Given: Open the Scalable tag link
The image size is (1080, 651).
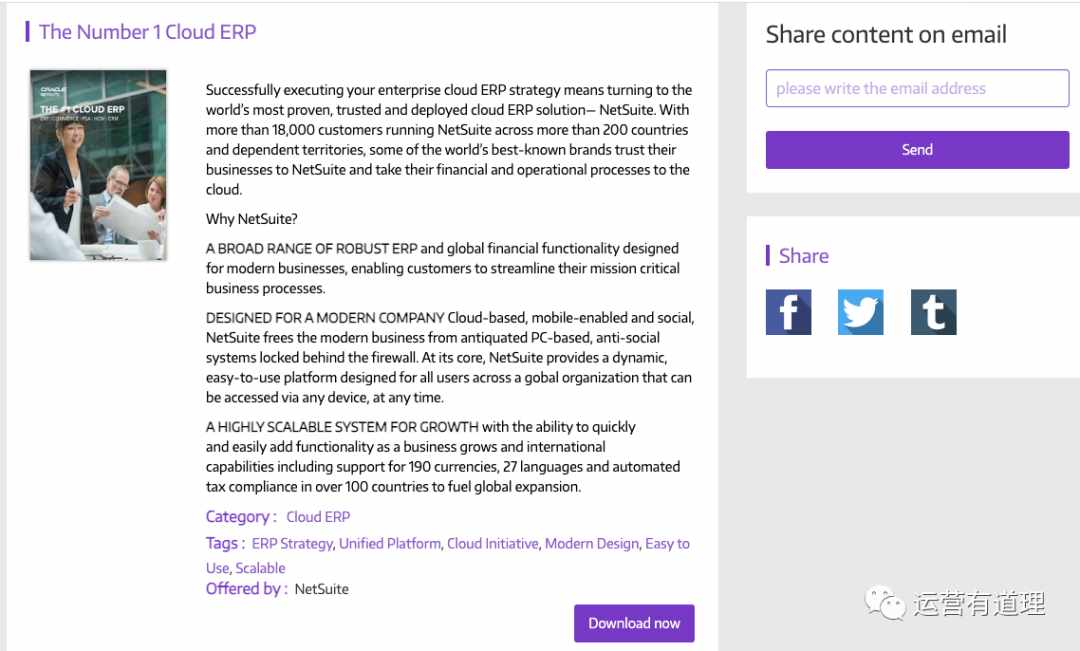Looking at the screenshot, I should pyautogui.click(x=260, y=568).
